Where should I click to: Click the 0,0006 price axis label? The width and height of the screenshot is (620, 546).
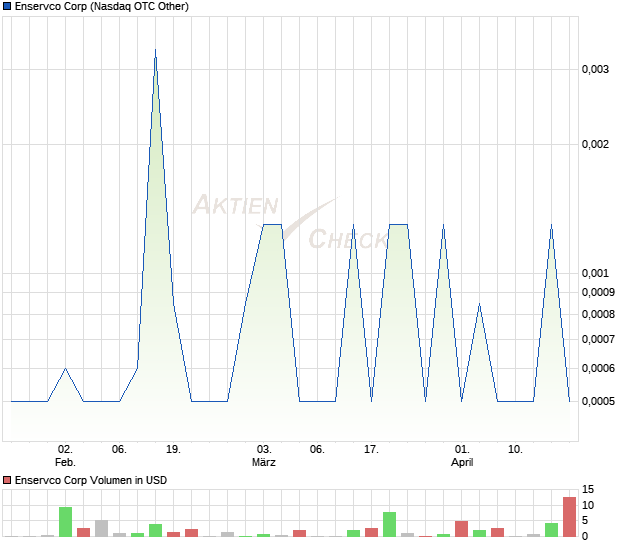598,368
